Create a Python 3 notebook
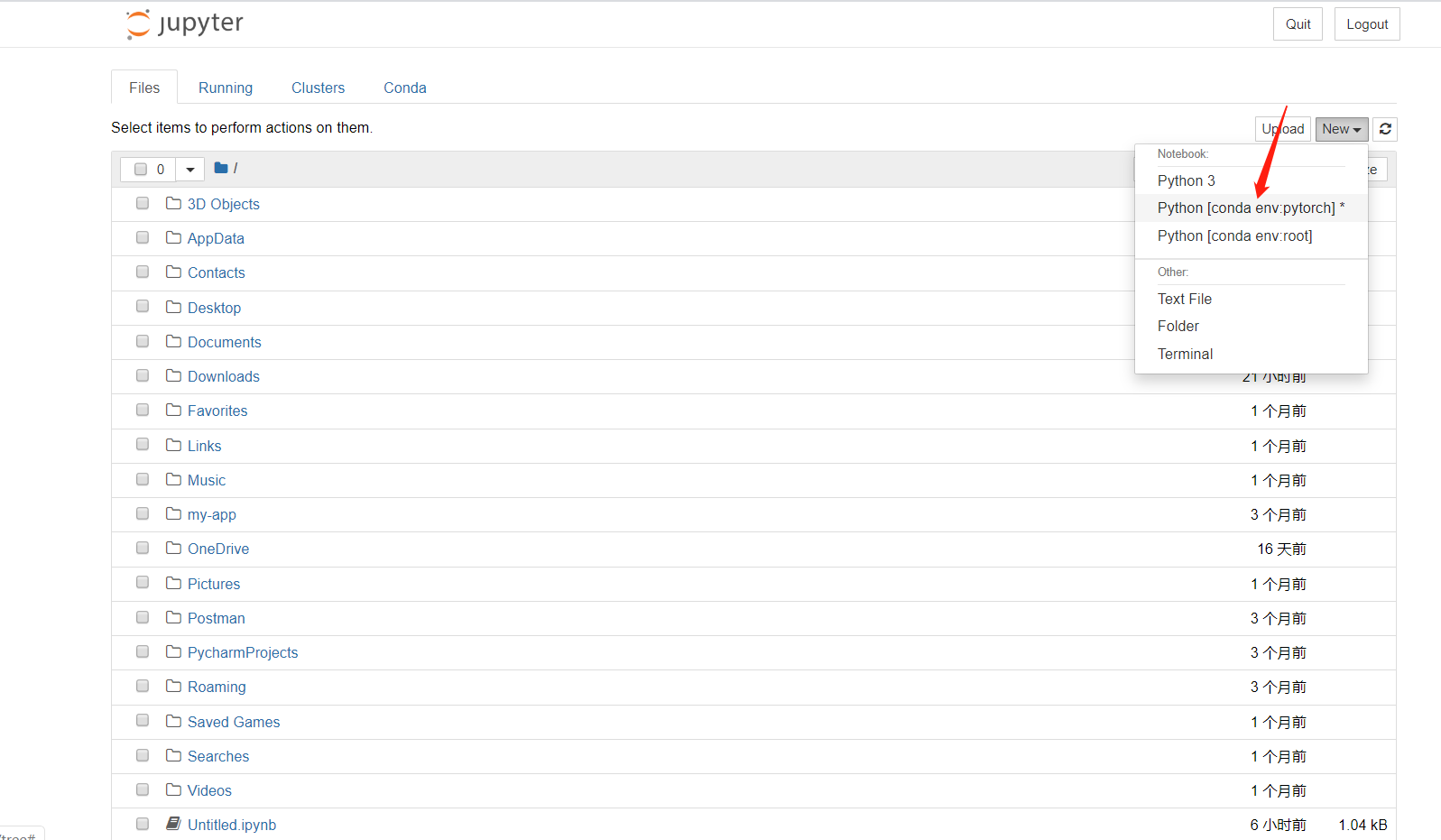1441x840 pixels. 1251,180
